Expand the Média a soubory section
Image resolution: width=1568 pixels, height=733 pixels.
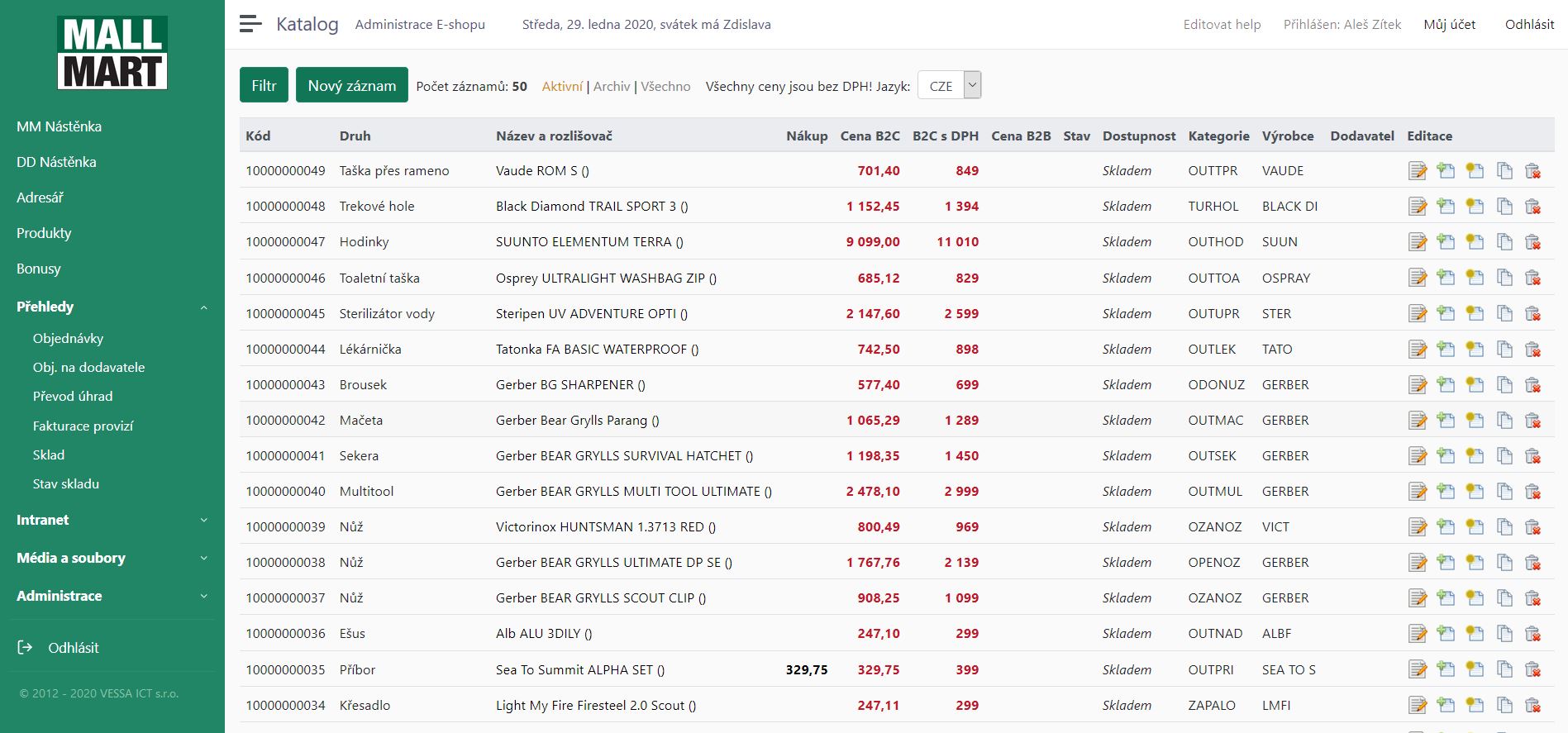(112, 558)
